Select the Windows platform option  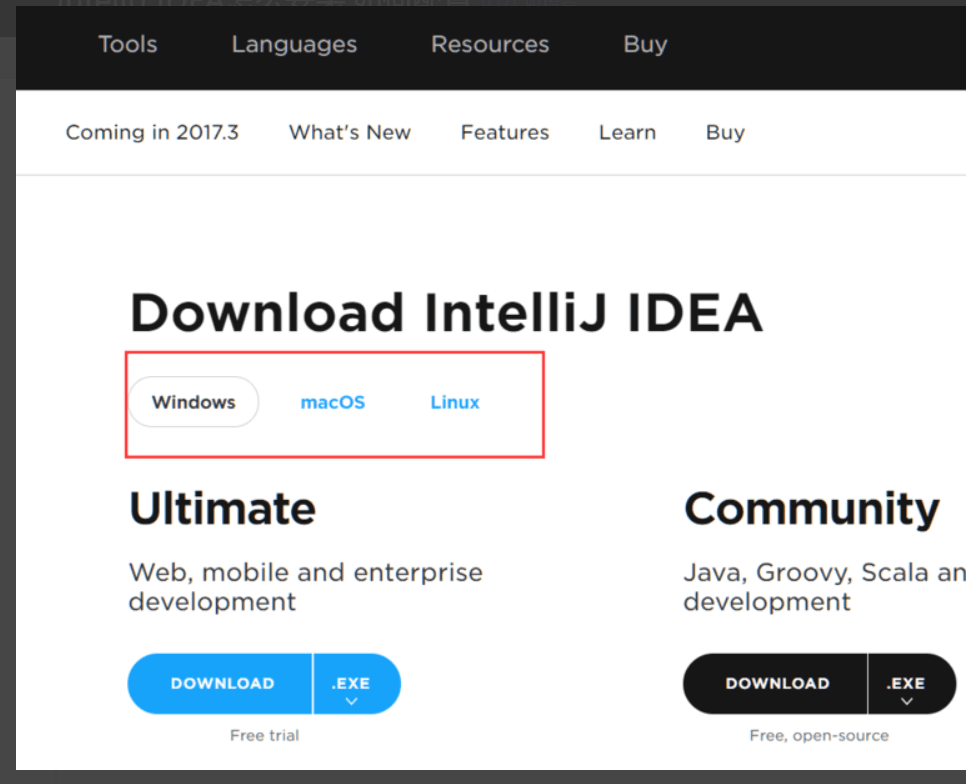pyautogui.click(x=193, y=402)
